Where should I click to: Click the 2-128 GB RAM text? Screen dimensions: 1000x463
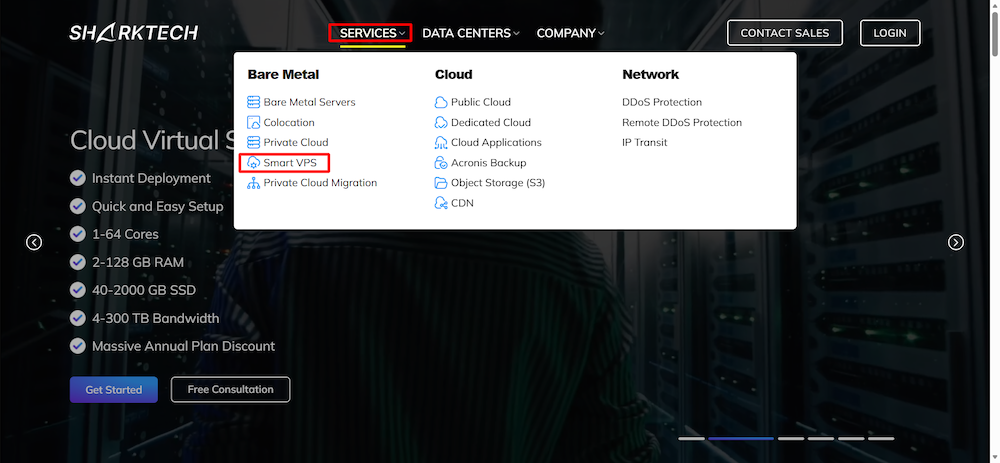pyautogui.click(x=138, y=262)
